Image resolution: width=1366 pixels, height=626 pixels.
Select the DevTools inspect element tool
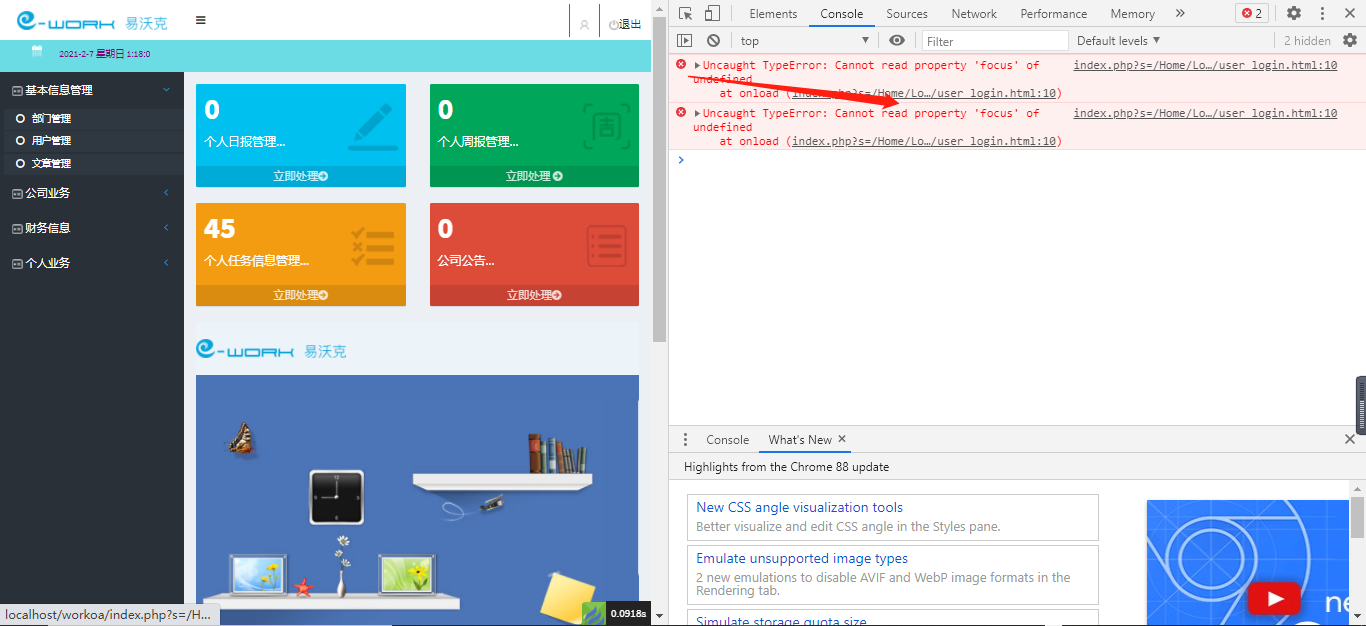coord(685,13)
